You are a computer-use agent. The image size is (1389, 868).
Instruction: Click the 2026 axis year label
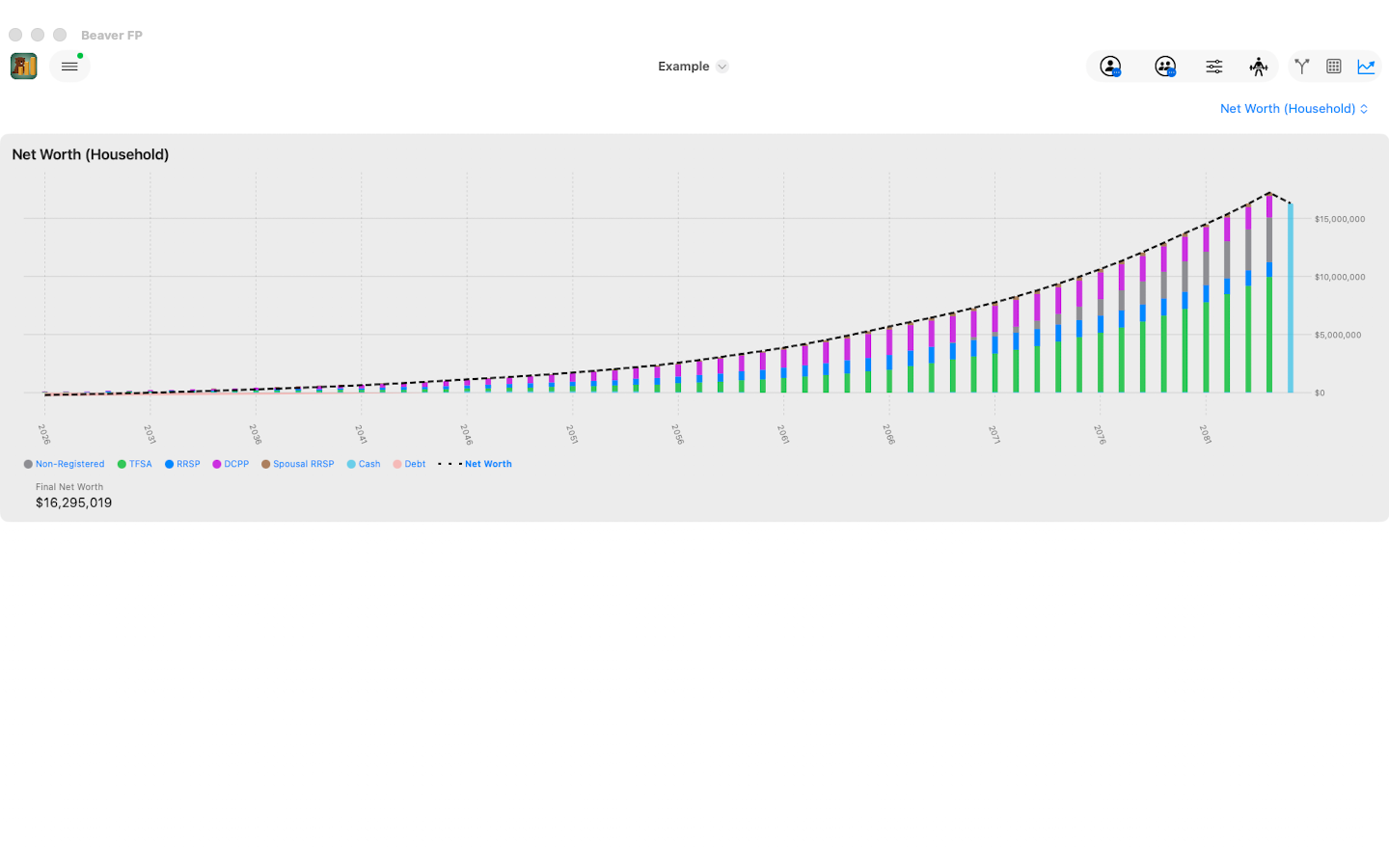(x=44, y=435)
